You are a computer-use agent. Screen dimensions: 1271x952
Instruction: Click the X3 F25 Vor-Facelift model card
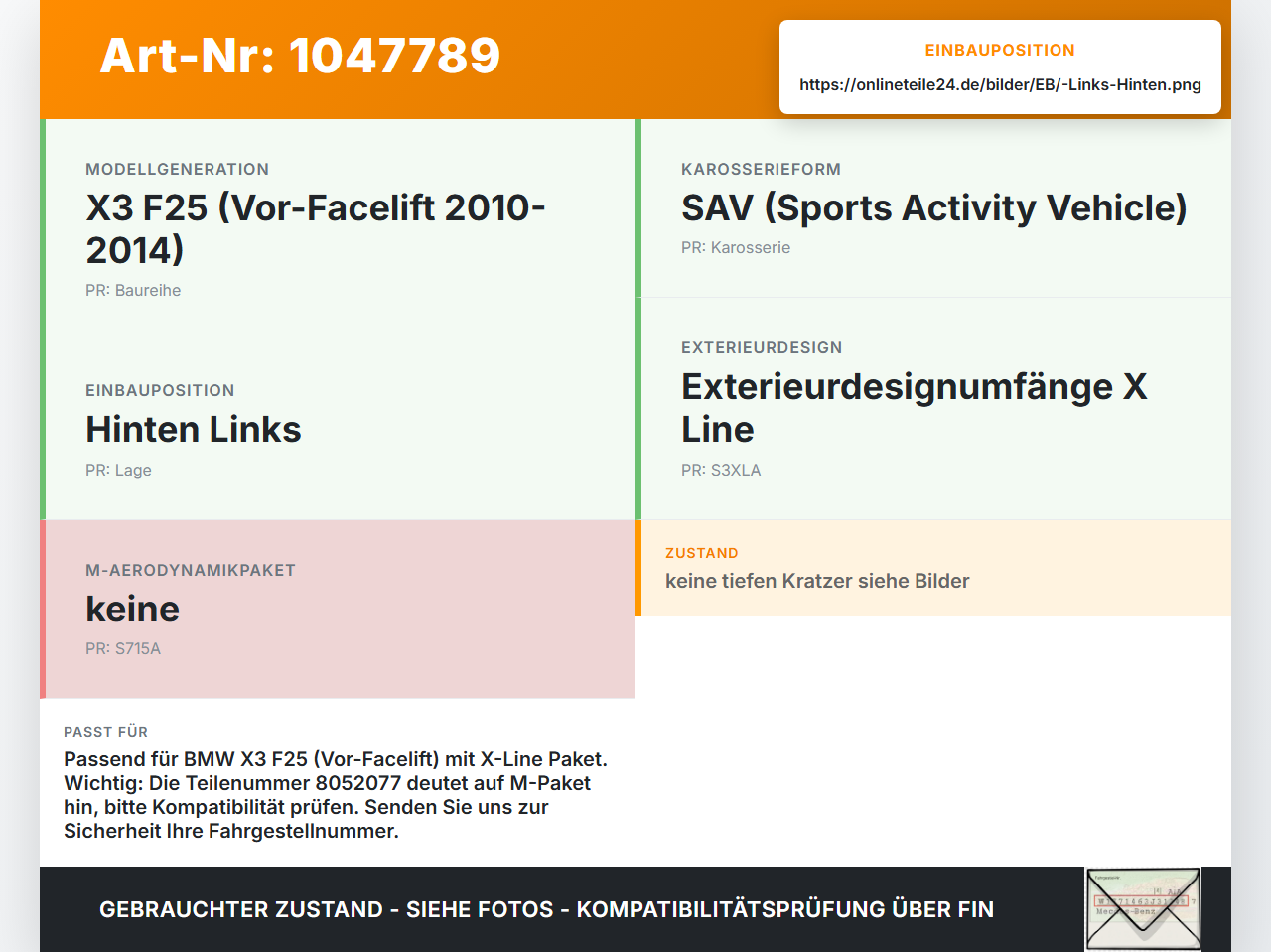(338, 229)
